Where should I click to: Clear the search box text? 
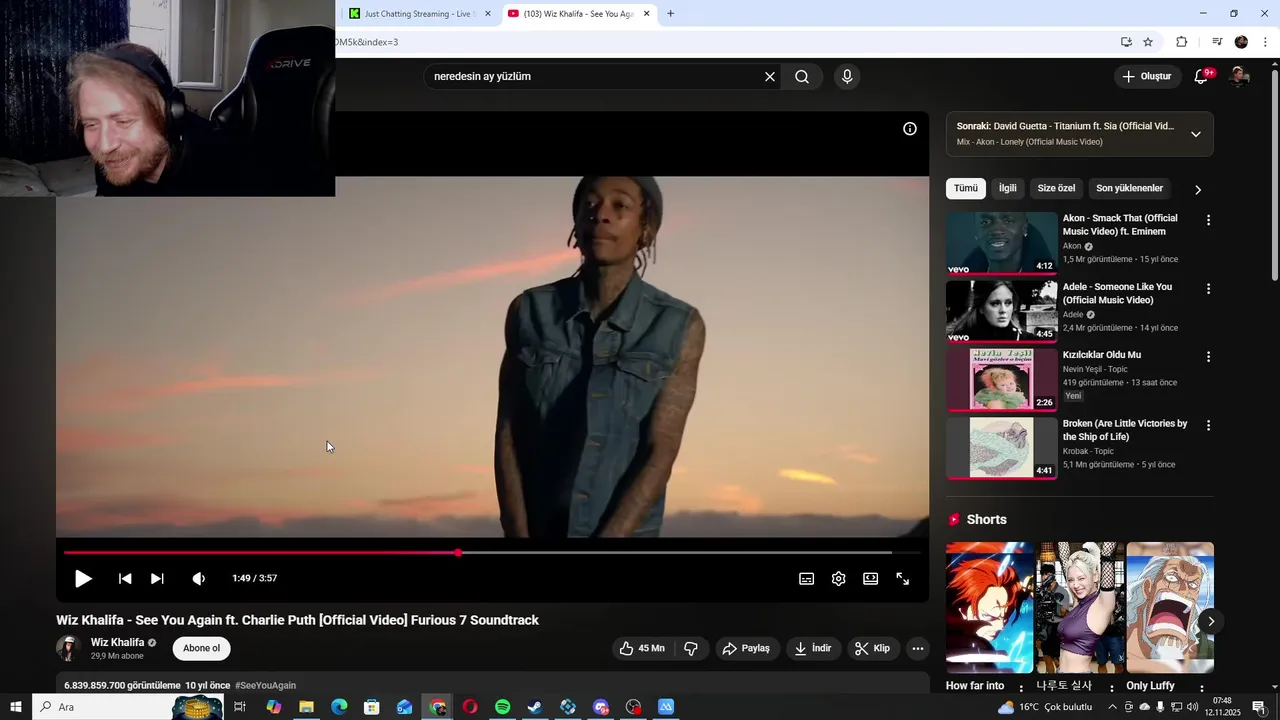coord(770,77)
